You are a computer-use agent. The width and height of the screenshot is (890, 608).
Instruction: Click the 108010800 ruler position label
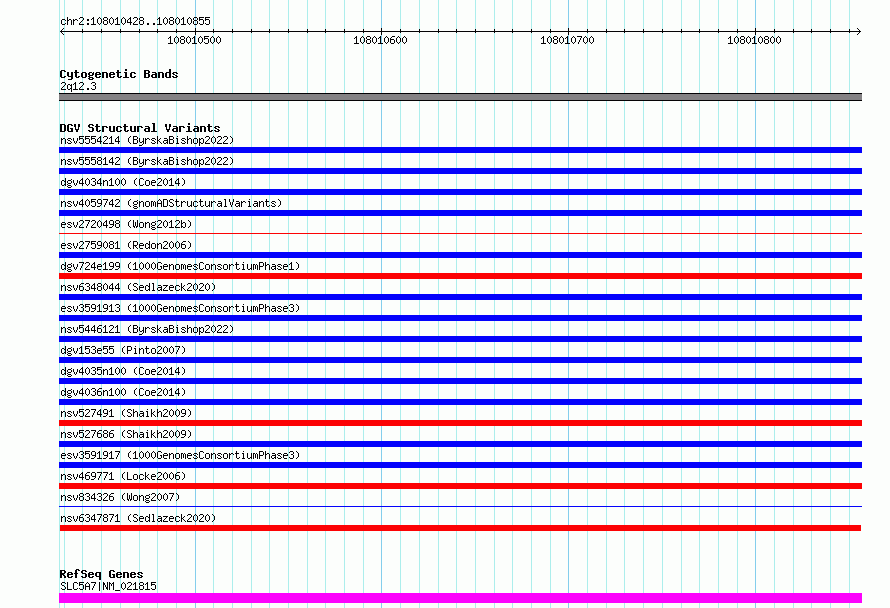coord(754,40)
